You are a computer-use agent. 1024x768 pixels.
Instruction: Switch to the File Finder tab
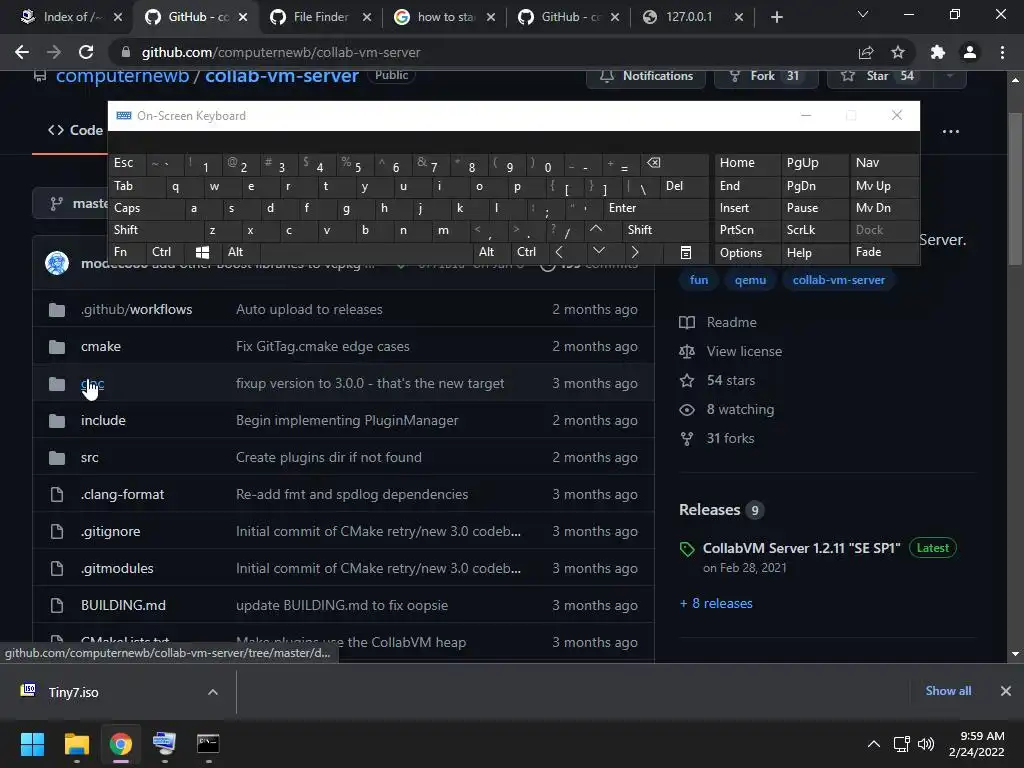(x=320, y=17)
